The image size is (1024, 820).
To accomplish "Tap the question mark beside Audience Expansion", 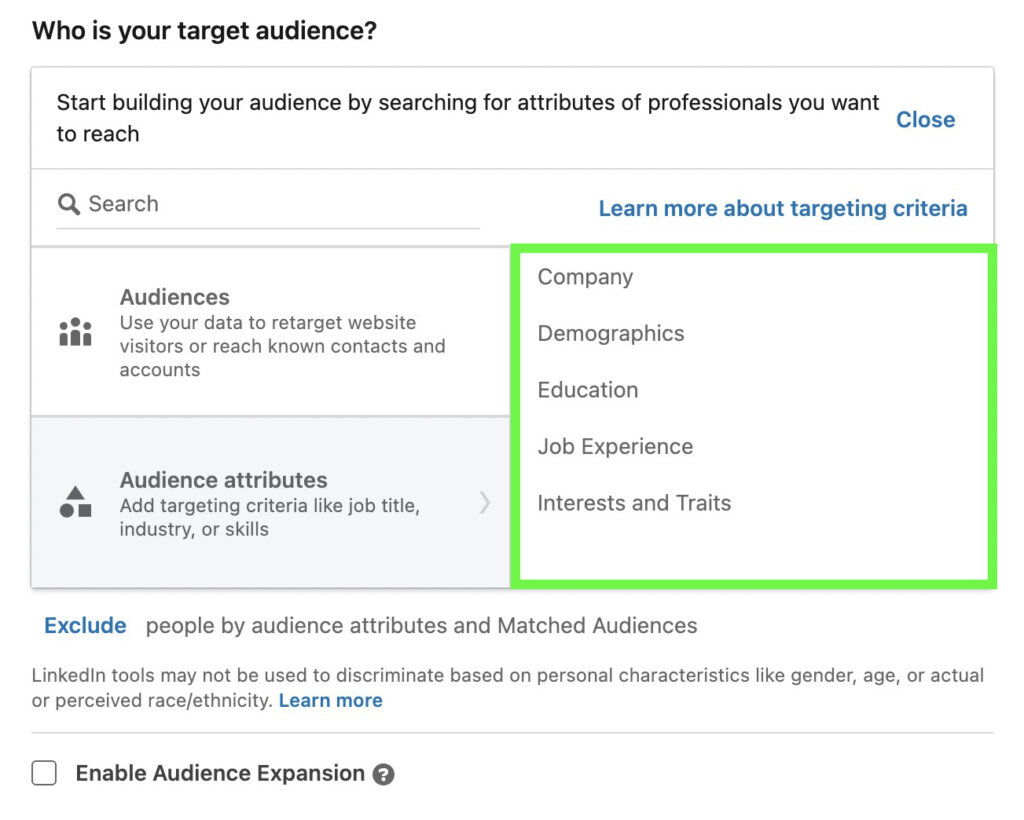I will pos(383,773).
